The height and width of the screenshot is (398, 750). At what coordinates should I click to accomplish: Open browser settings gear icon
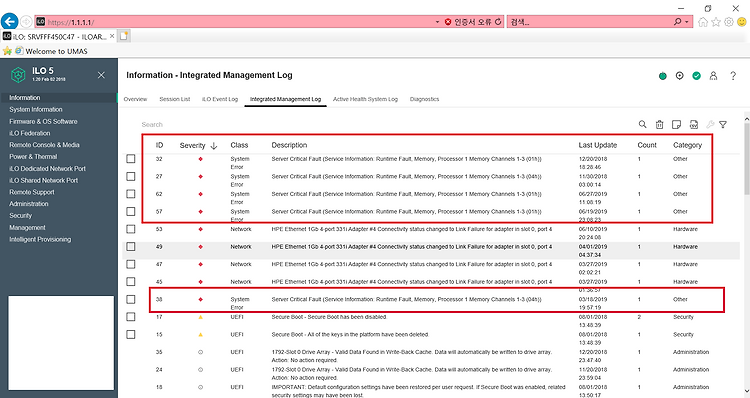tap(728, 22)
